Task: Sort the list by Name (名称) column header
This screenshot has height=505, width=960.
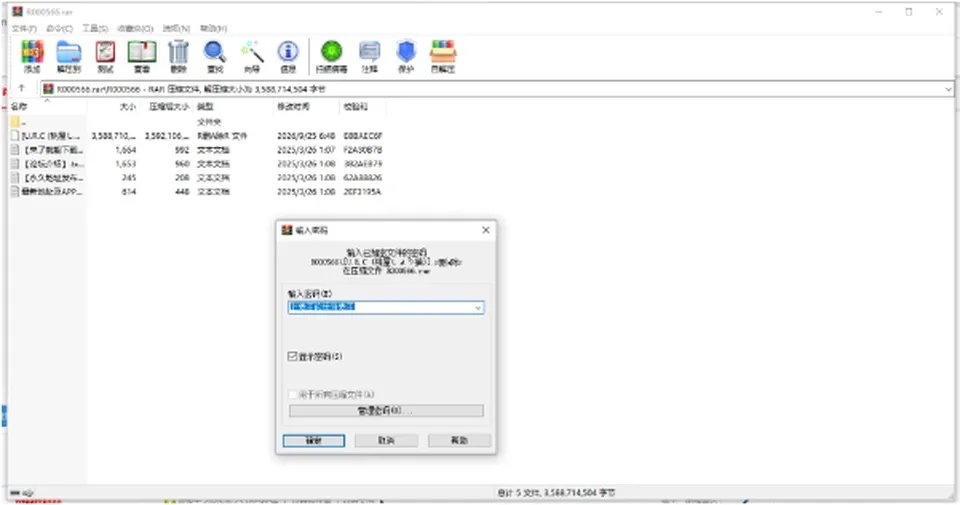Action: (x=48, y=107)
